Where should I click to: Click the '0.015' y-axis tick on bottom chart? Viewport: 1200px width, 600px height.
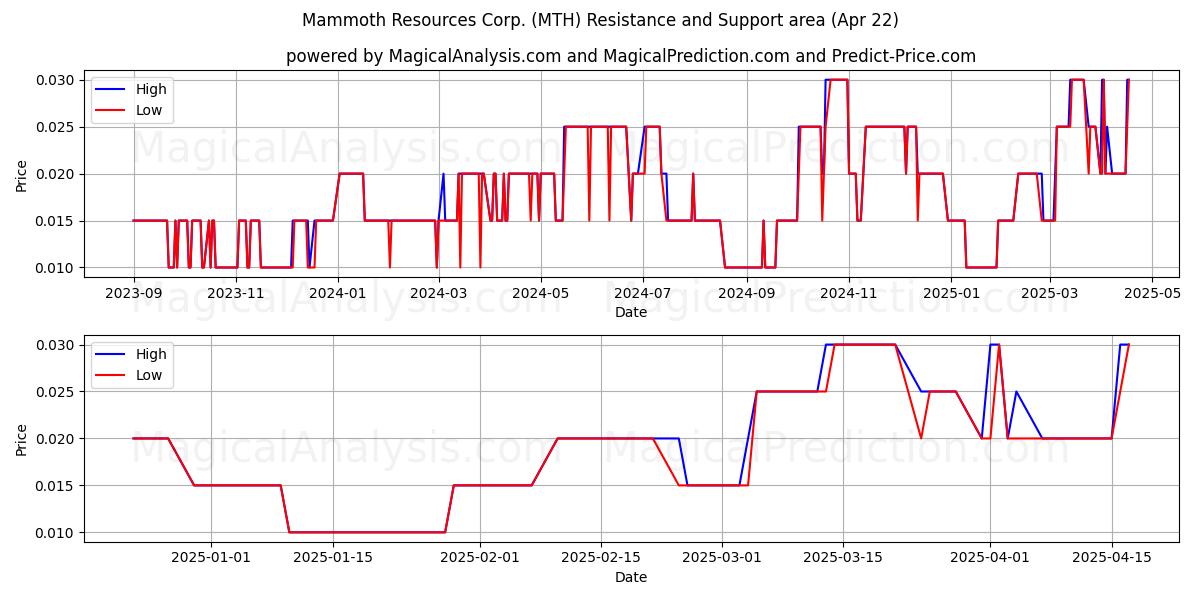click(57, 486)
